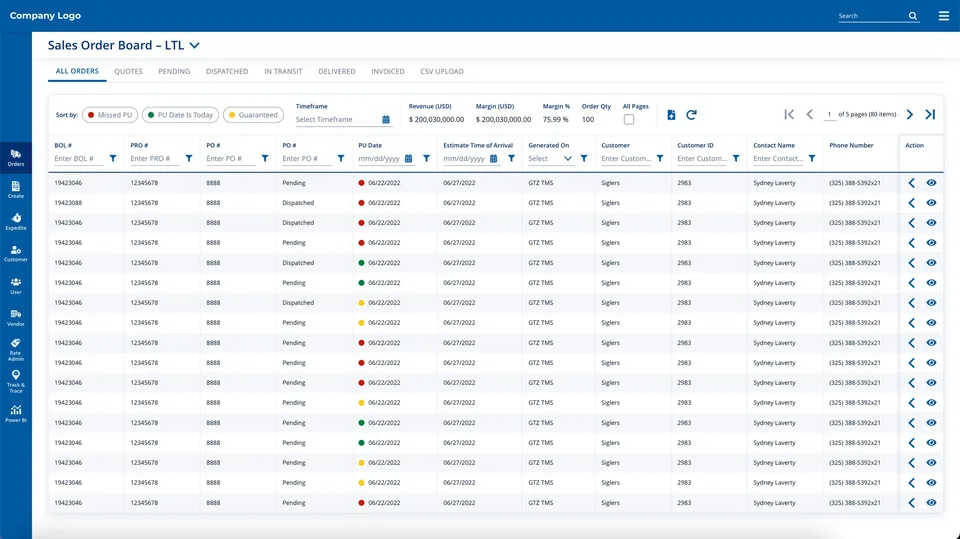
Task: Click the export file icon beside refresh
Action: click(x=671, y=115)
